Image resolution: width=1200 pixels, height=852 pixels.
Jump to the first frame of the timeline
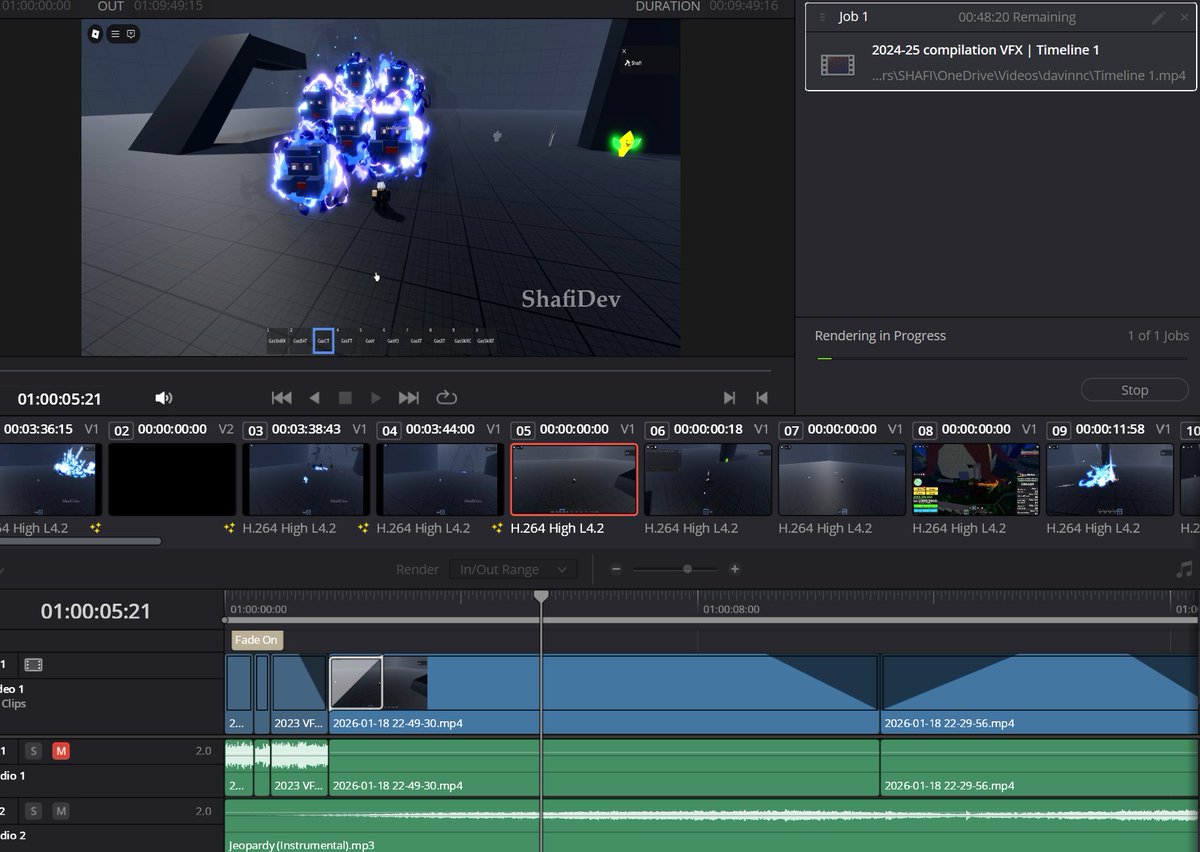coord(282,398)
